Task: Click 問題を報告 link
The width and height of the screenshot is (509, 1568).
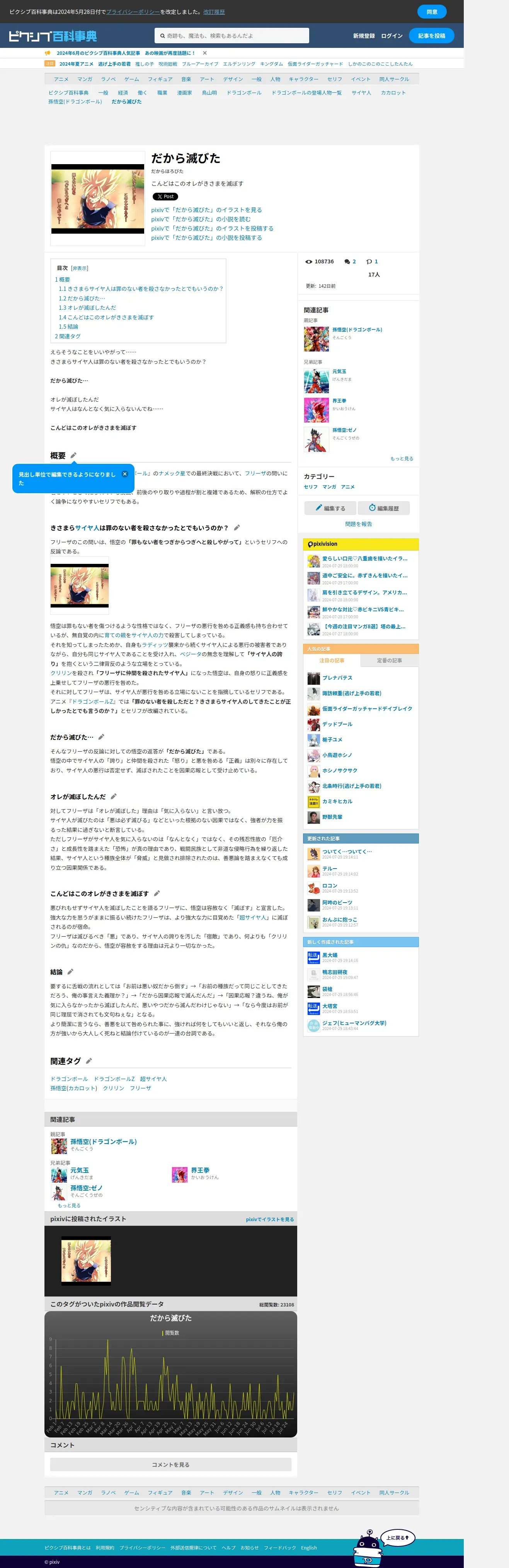Action: (x=358, y=524)
